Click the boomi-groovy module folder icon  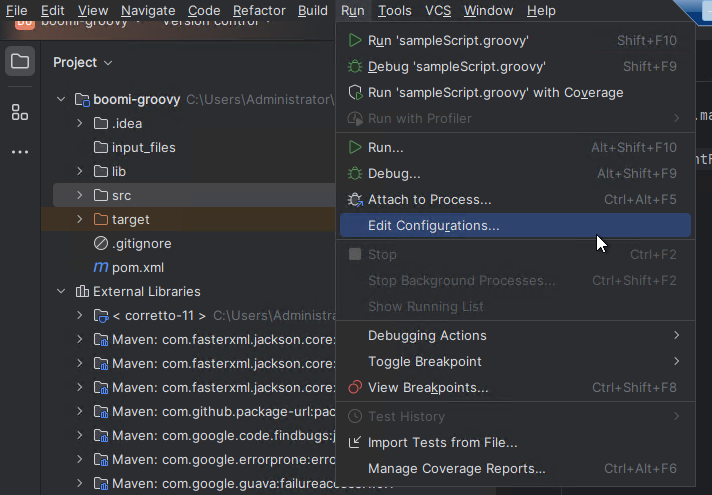[82, 99]
